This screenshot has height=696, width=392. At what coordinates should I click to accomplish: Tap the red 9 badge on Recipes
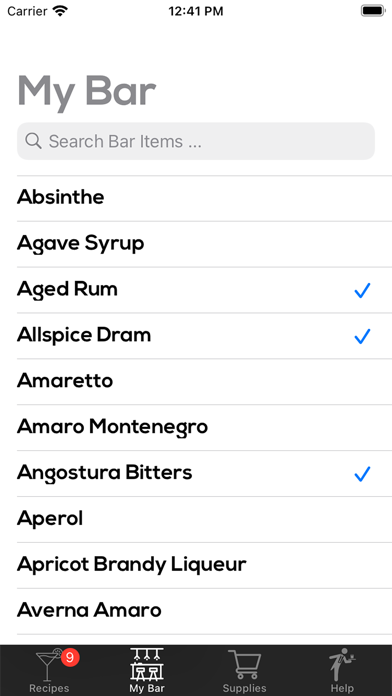(70, 656)
